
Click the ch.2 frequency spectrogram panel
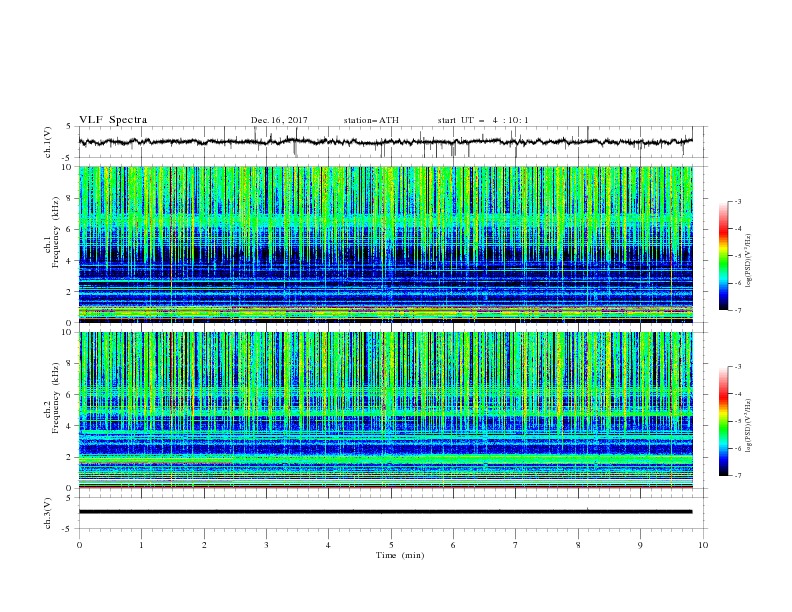[386, 410]
